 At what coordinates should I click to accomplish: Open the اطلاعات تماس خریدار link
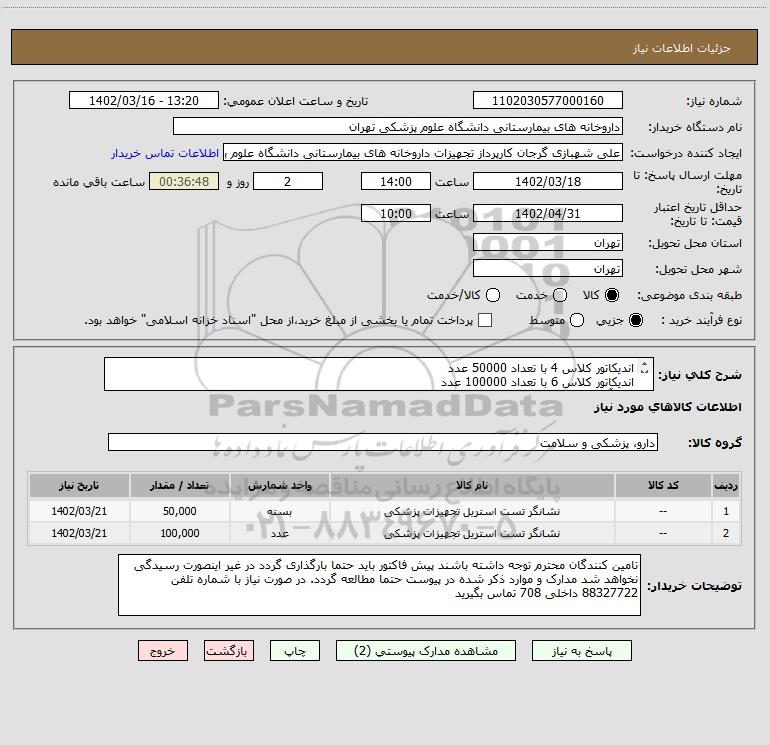pyautogui.click(x=165, y=153)
